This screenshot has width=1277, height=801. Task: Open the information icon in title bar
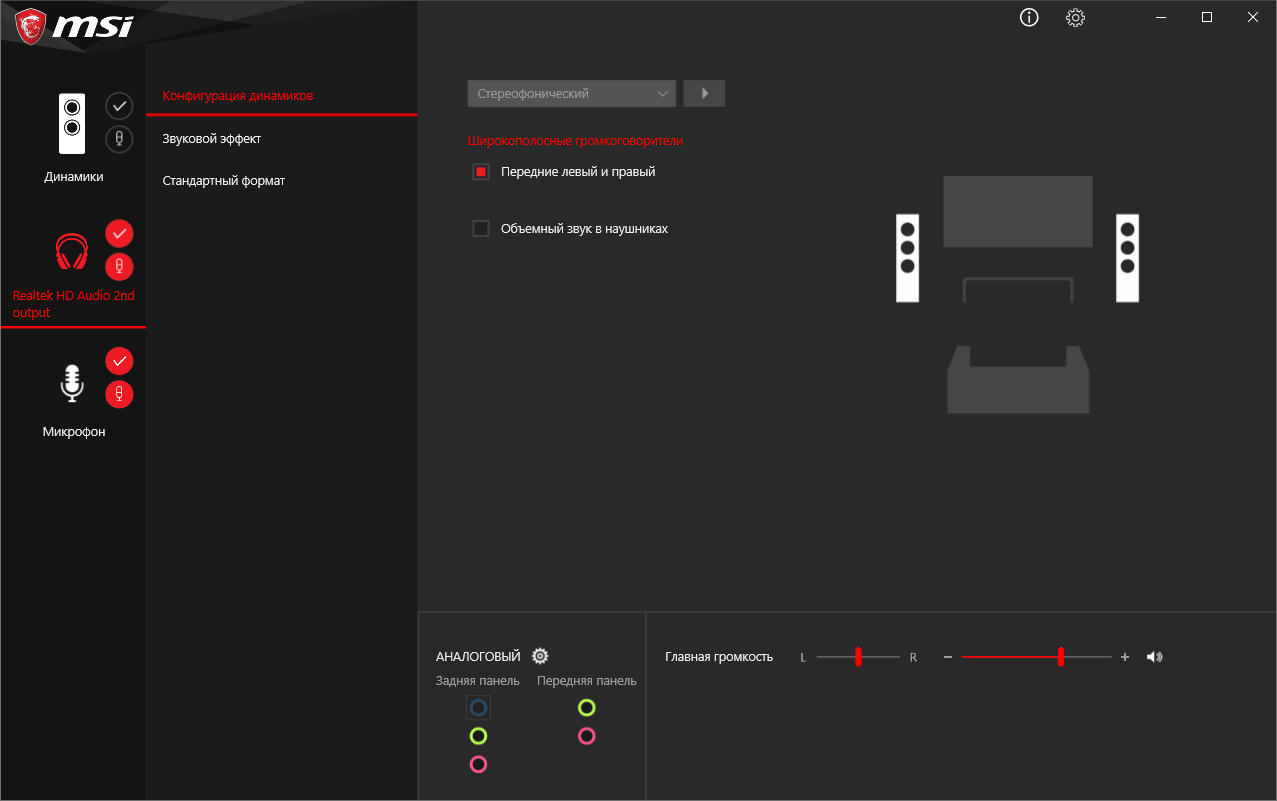pos(1029,17)
